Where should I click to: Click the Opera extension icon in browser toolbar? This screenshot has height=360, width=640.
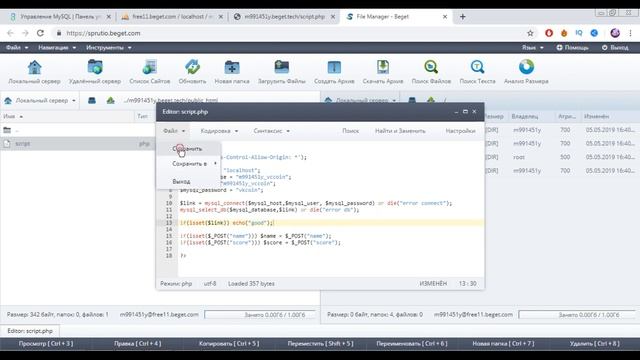tap(549, 33)
